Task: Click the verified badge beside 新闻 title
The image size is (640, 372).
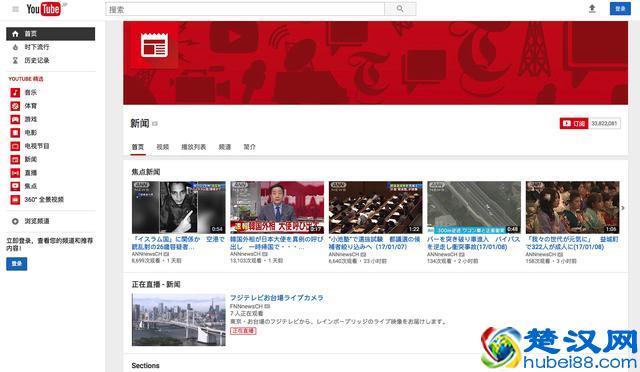Action: click(155, 123)
